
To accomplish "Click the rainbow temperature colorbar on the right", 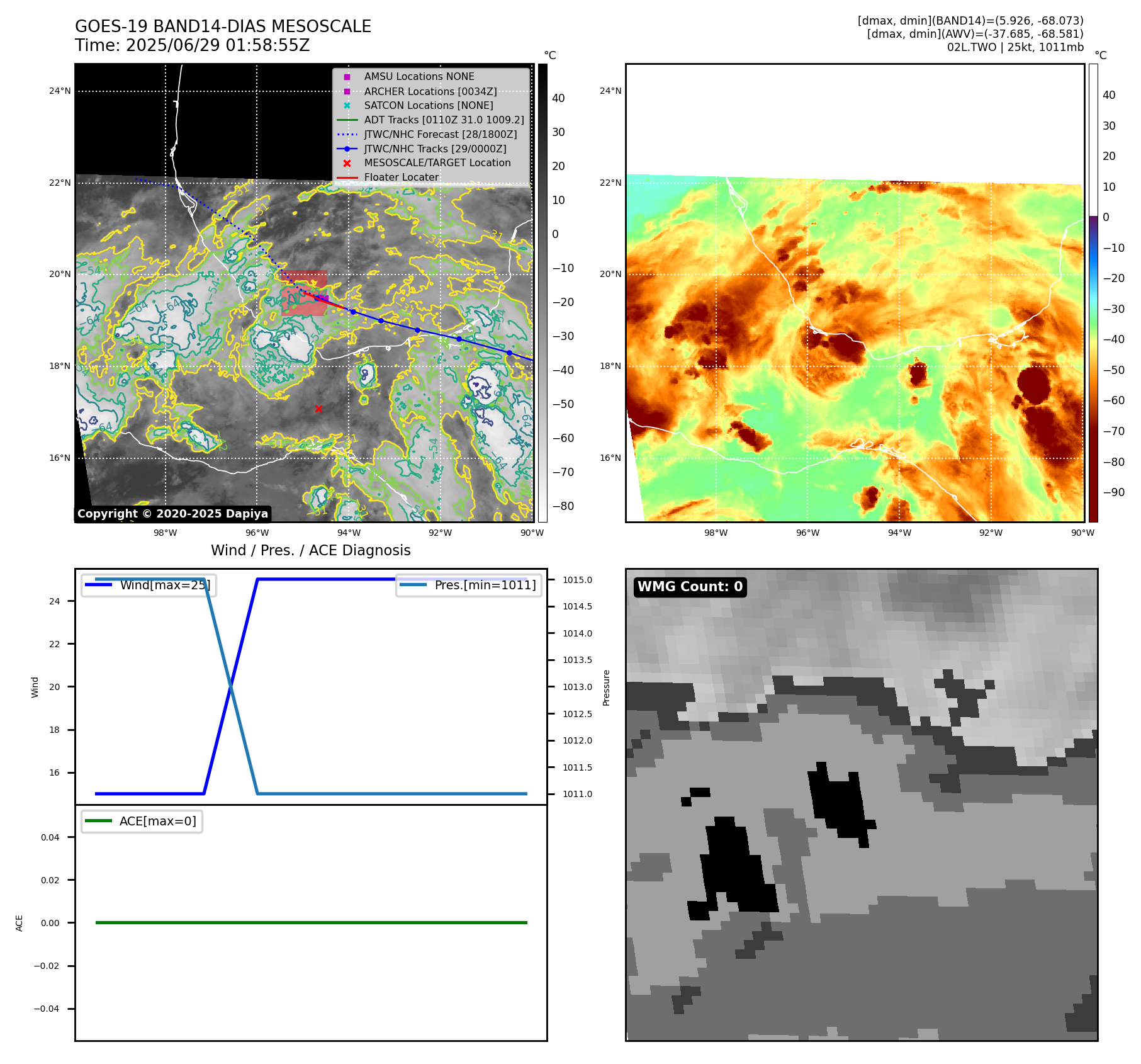I will coord(1093,293).
